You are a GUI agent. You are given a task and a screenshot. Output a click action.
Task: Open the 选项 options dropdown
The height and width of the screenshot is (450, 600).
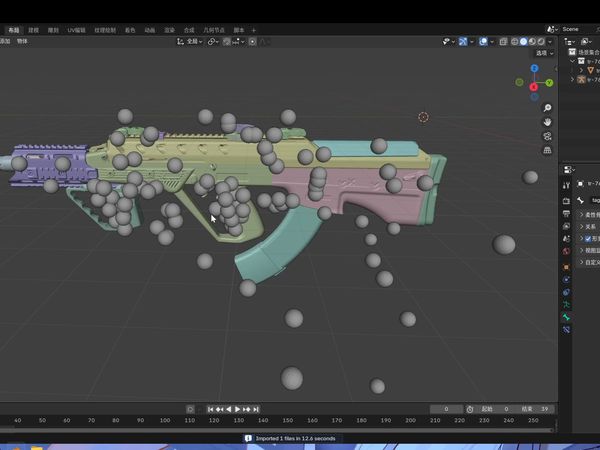[x=545, y=53]
